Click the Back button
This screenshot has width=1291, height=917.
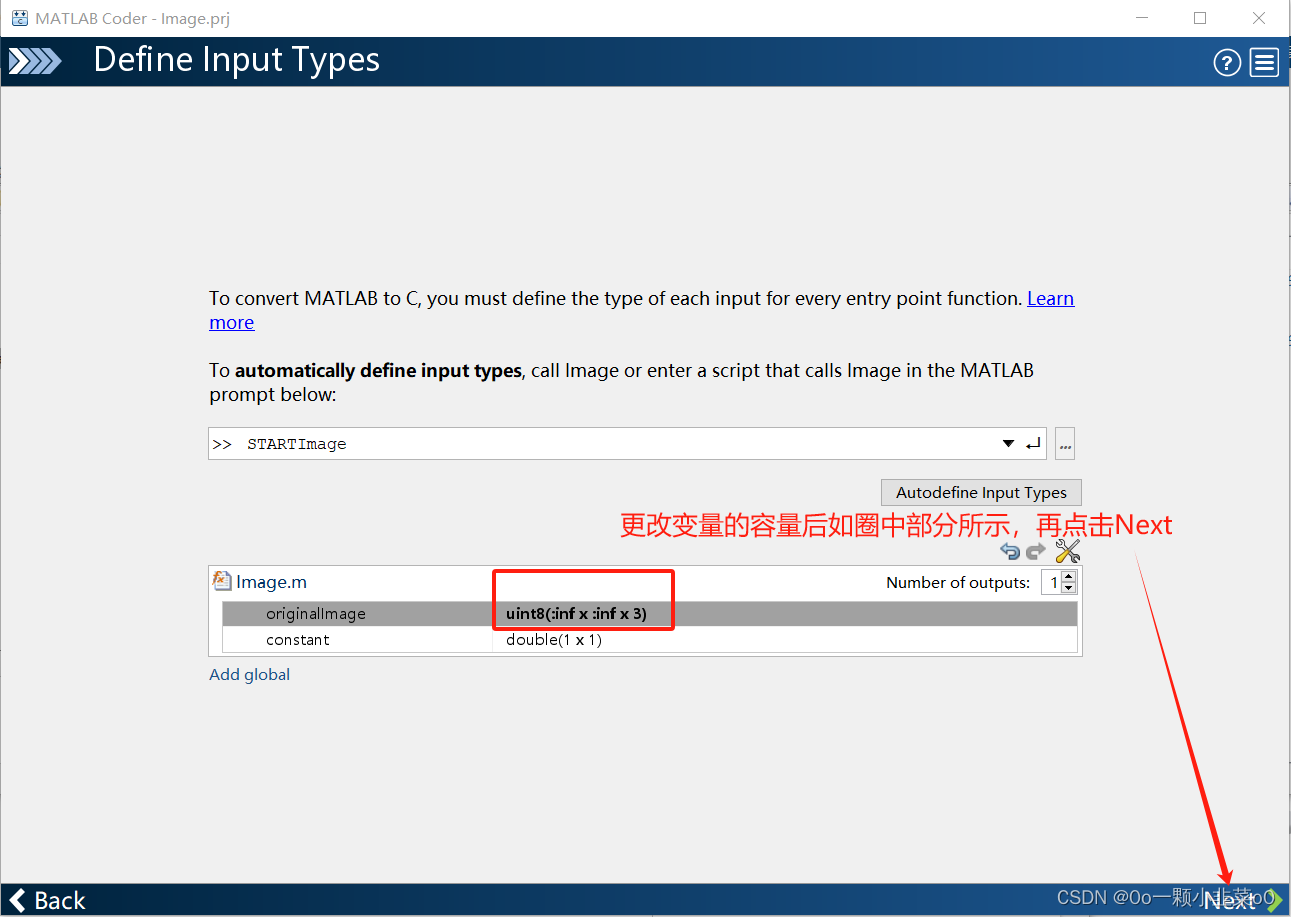click(46, 899)
